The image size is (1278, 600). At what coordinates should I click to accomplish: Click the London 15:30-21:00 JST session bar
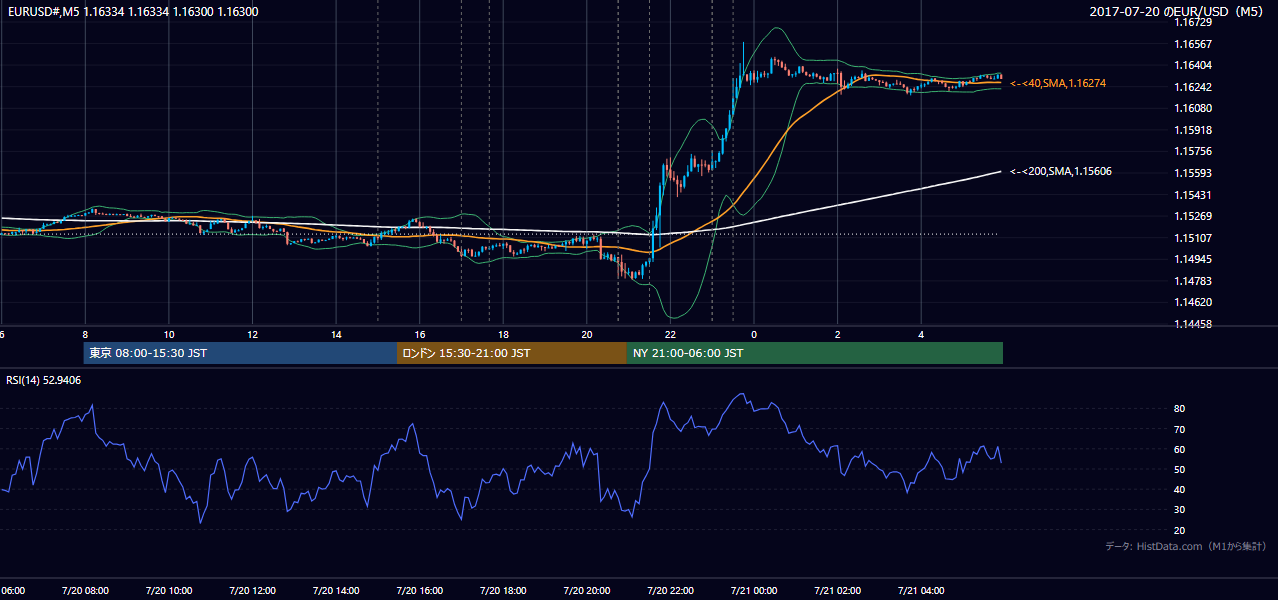click(x=512, y=353)
